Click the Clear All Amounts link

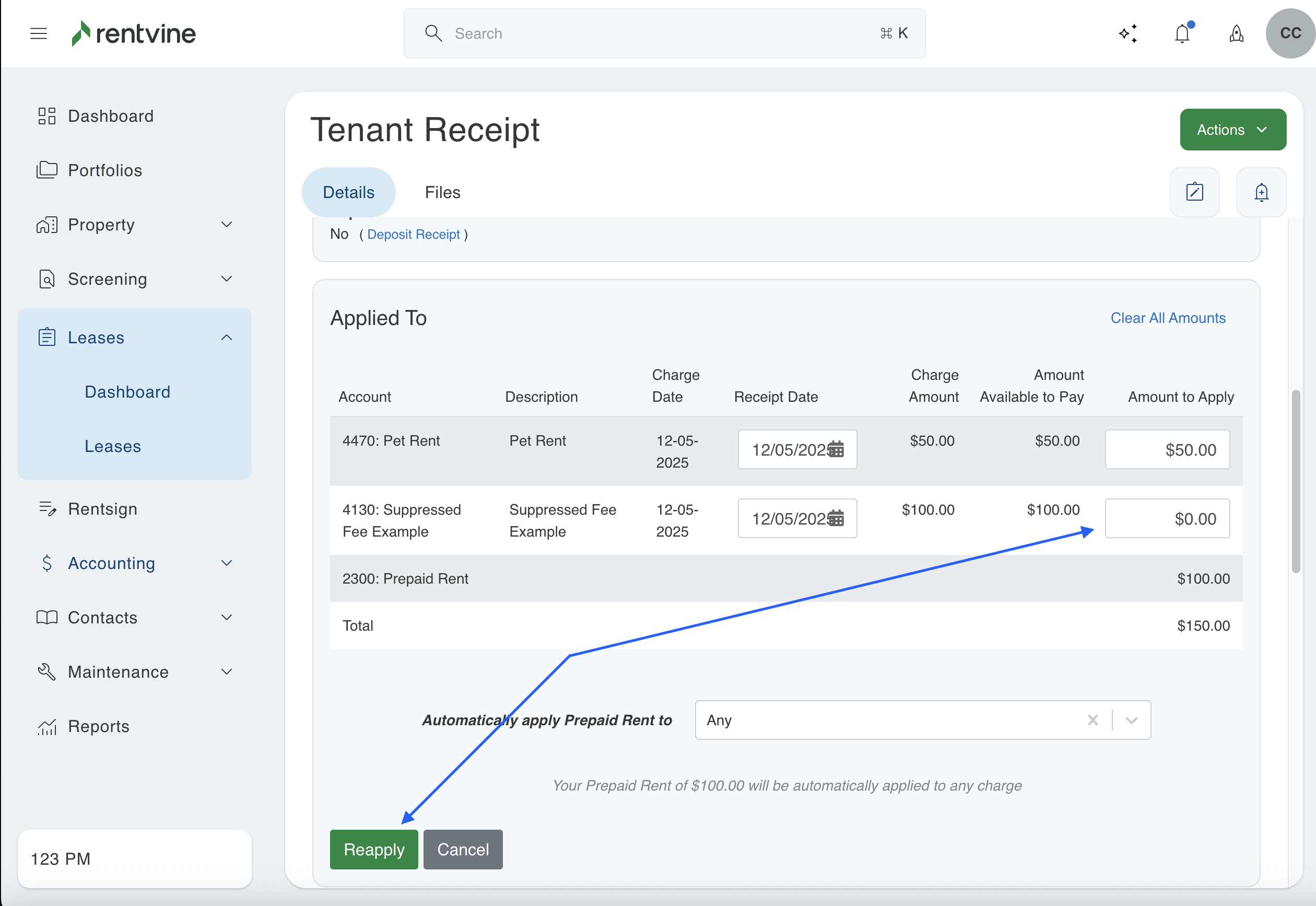[1167, 318]
